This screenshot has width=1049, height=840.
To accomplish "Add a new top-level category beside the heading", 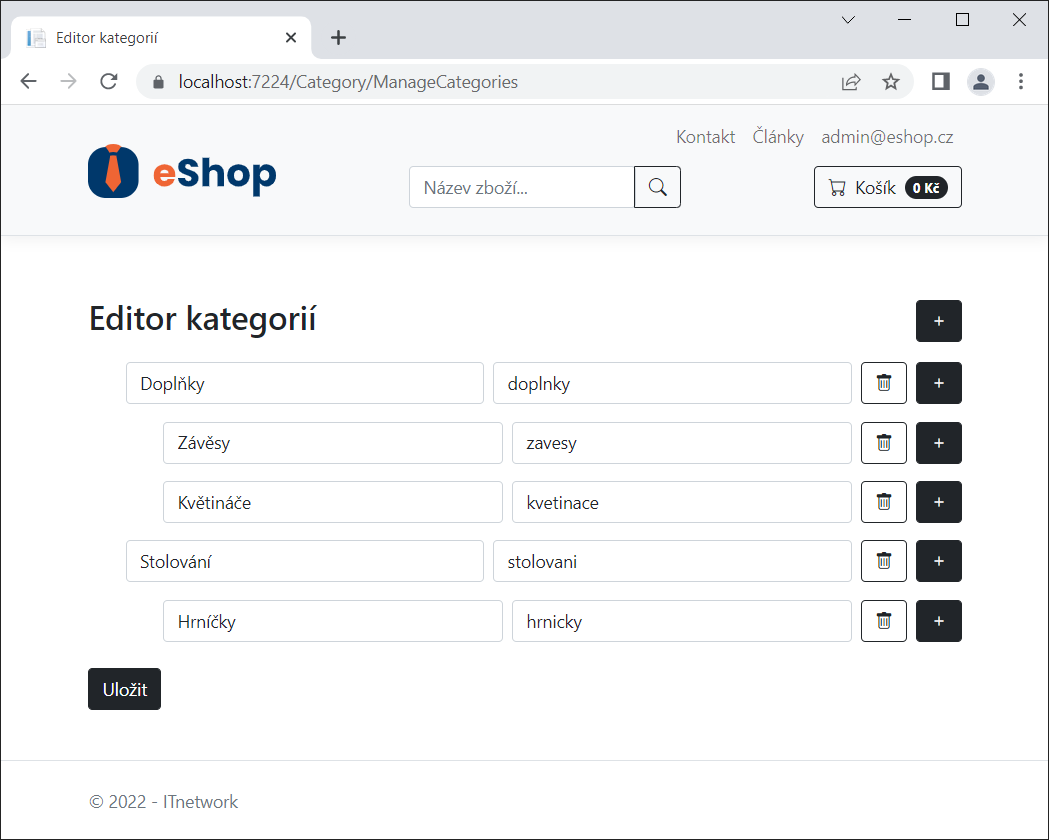I will 938,321.
